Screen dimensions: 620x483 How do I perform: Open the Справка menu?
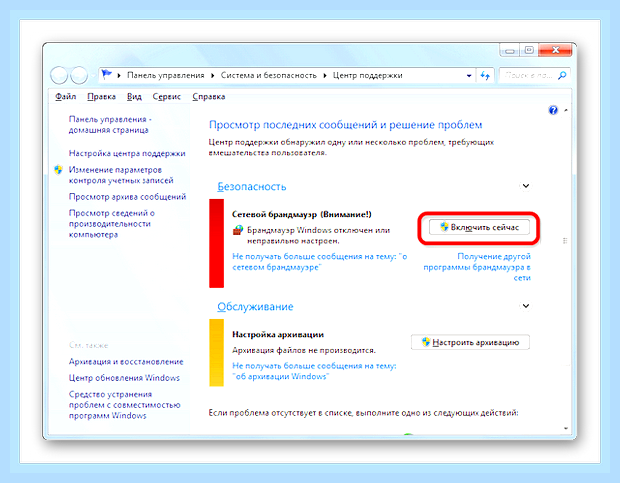click(209, 96)
